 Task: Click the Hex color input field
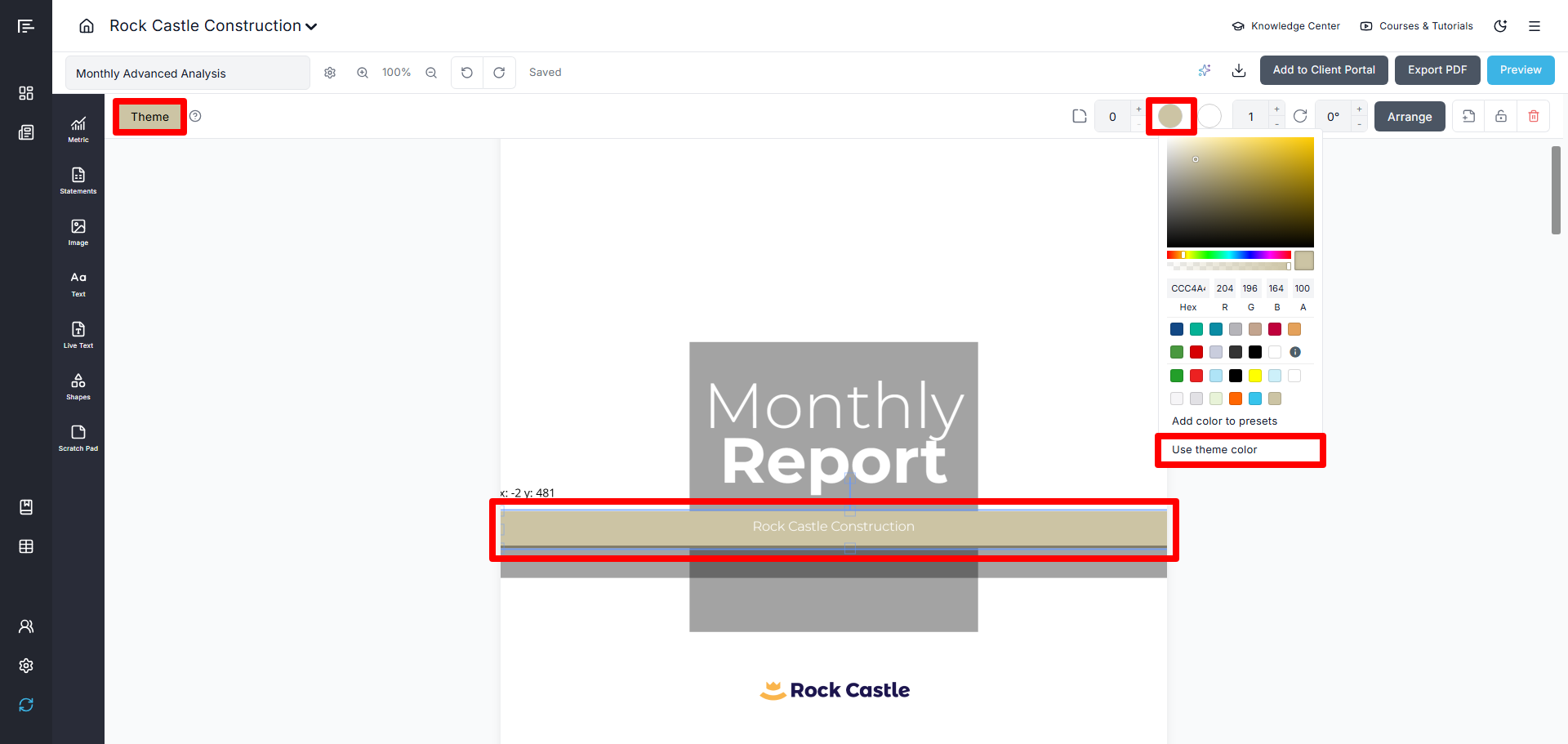click(1188, 288)
